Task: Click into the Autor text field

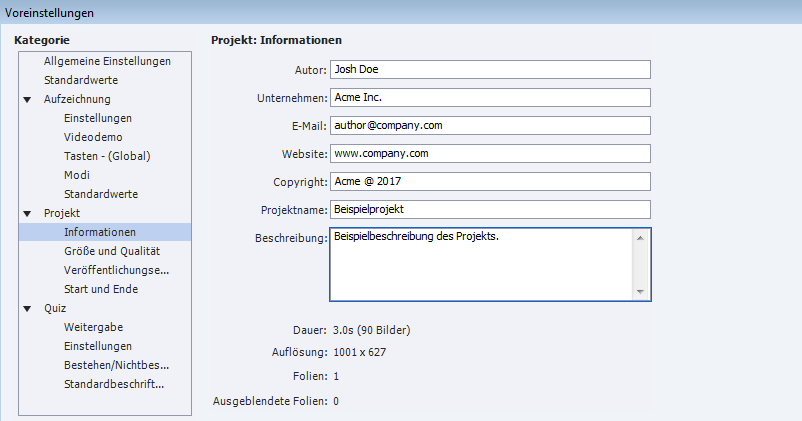Action: [x=490, y=69]
